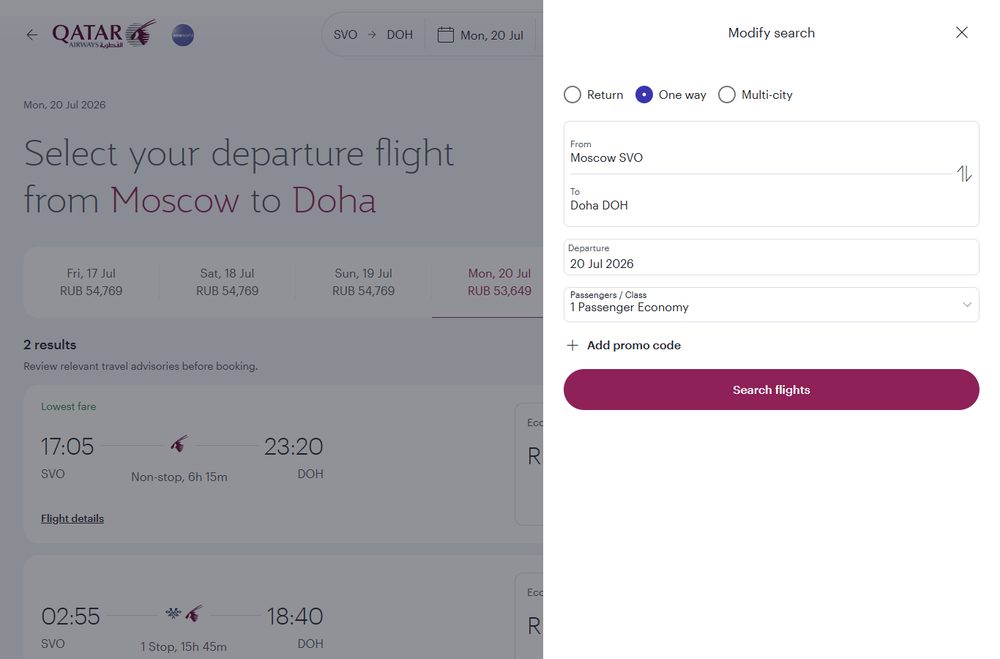Close the Modify search panel
Image resolution: width=1000 pixels, height=659 pixels.
pyautogui.click(x=962, y=33)
